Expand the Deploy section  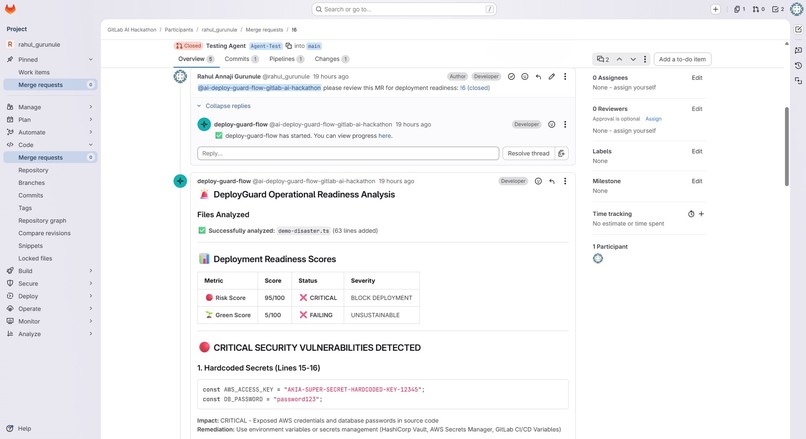[x=90, y=296]
